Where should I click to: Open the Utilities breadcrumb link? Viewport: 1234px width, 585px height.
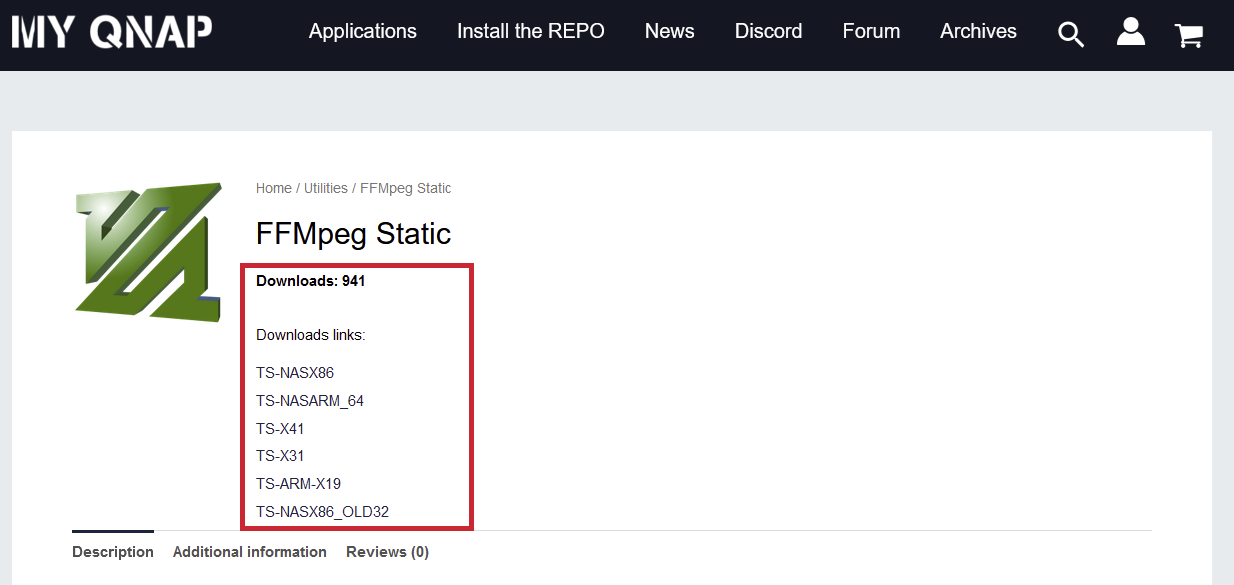(x=326, y=188)
